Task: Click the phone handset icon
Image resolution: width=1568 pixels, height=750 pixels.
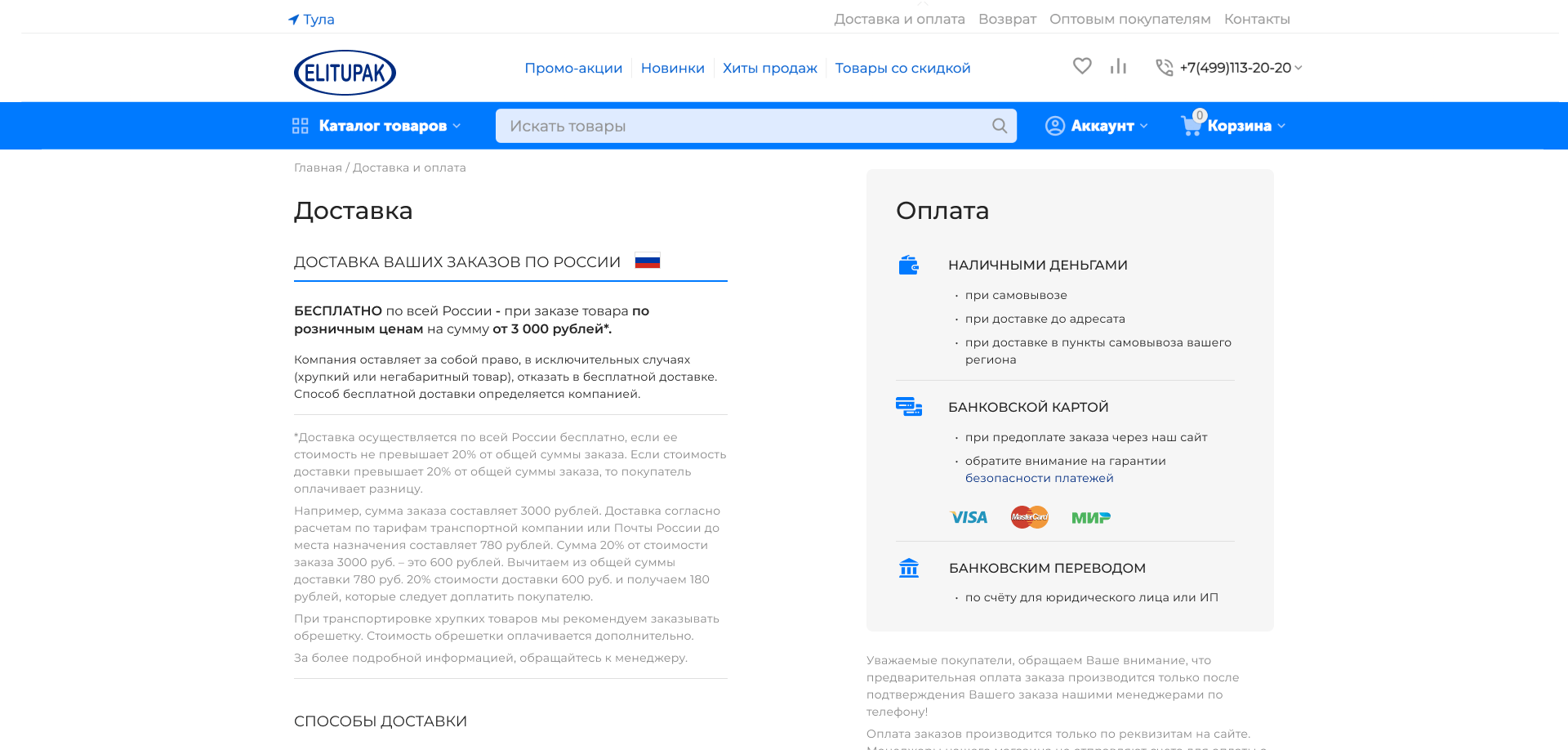Action: click(x=1164, y=68)
